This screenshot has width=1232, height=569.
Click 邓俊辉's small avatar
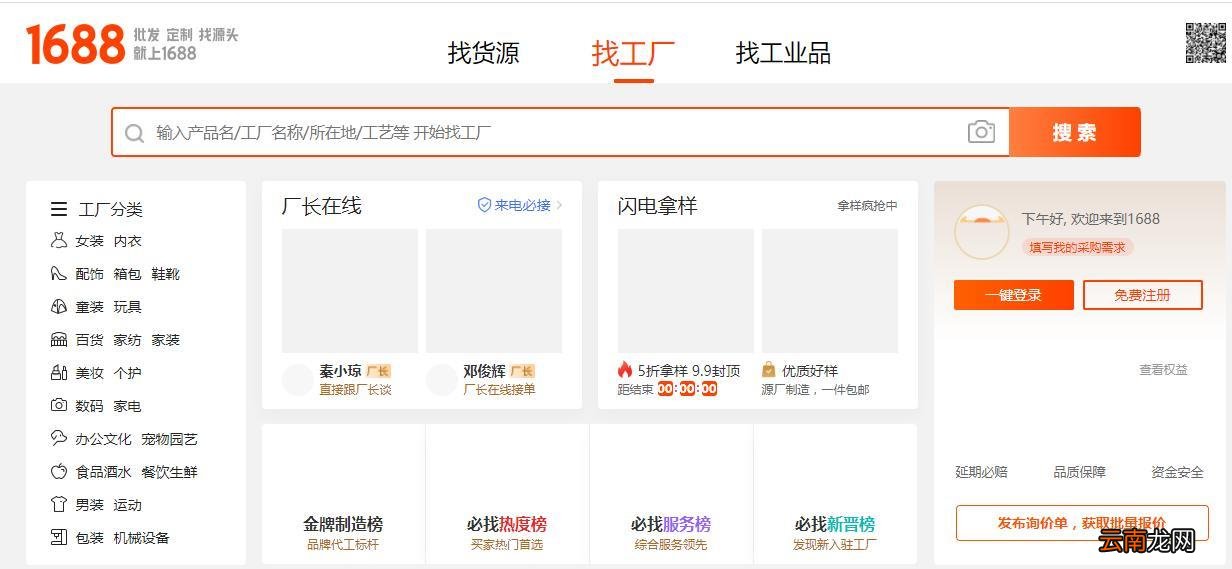point(442,379)
